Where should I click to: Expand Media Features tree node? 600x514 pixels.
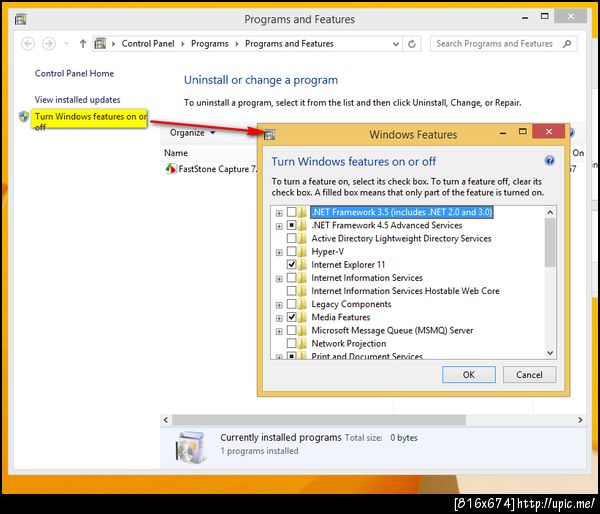279,318
